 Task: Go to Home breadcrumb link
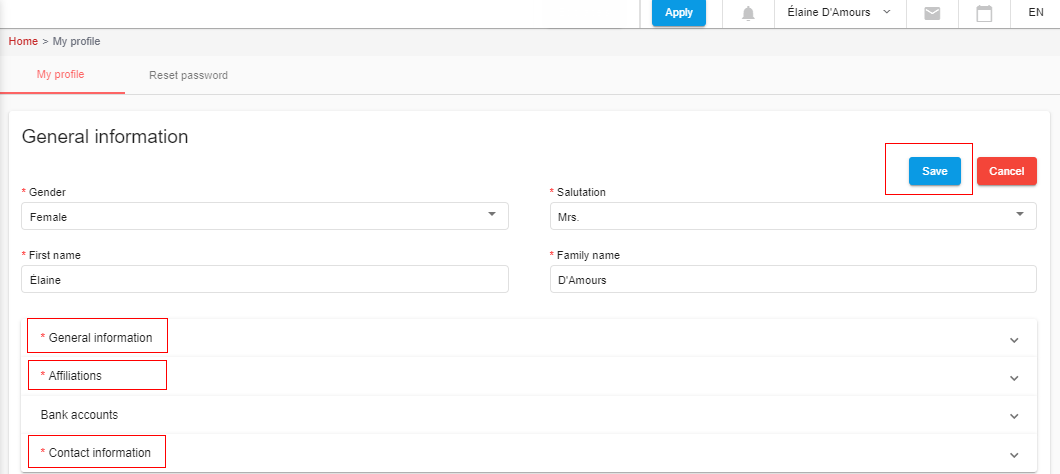click(23, 41)
